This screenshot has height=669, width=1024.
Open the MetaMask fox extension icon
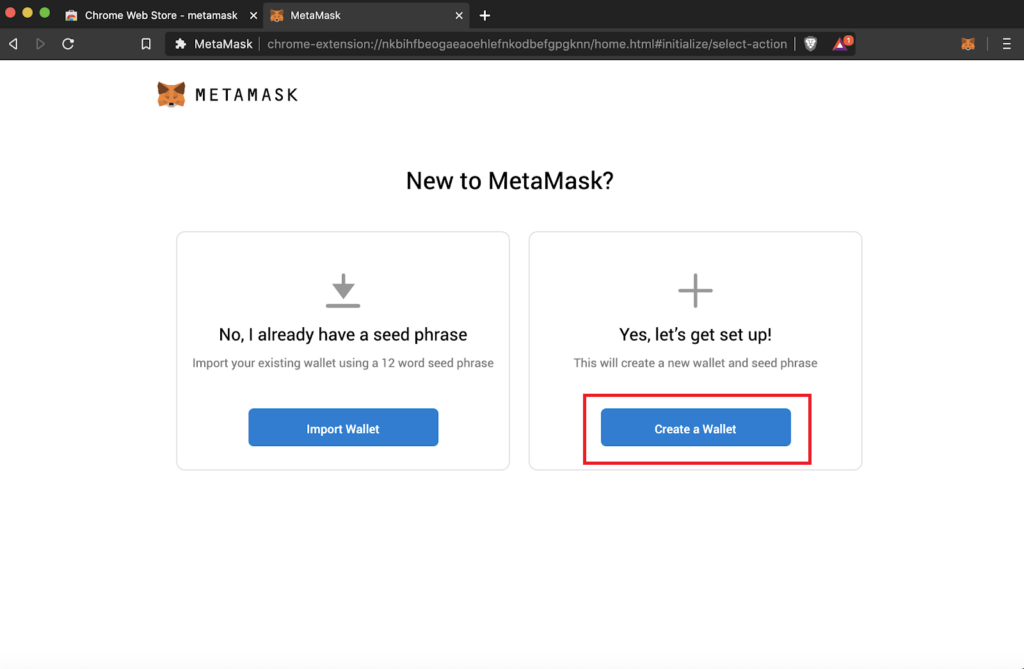967,44
